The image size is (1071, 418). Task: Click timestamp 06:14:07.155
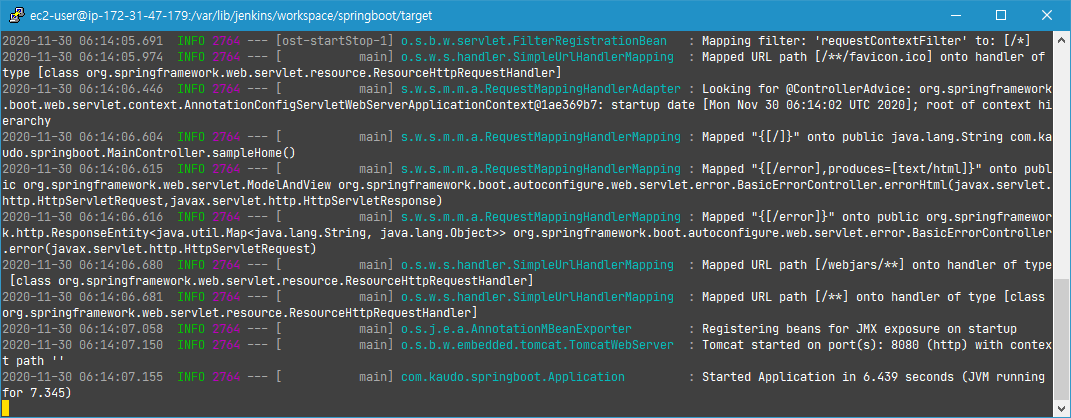point(123,376)
